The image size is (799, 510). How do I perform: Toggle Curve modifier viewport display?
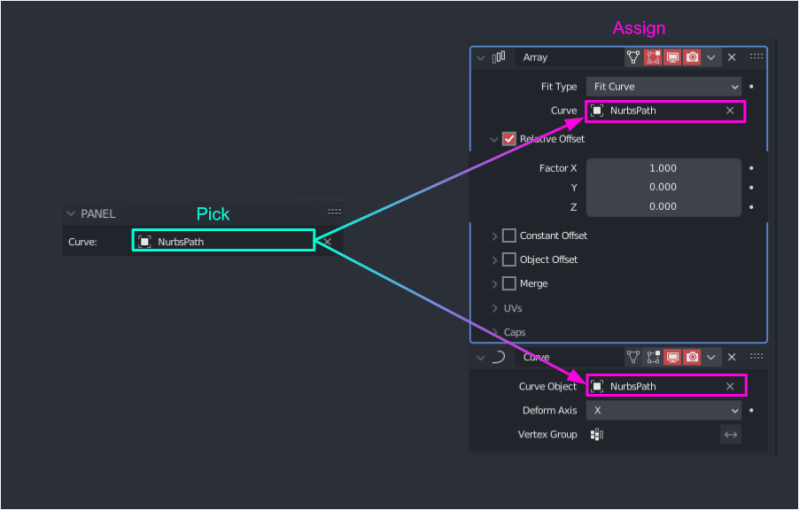673,357
